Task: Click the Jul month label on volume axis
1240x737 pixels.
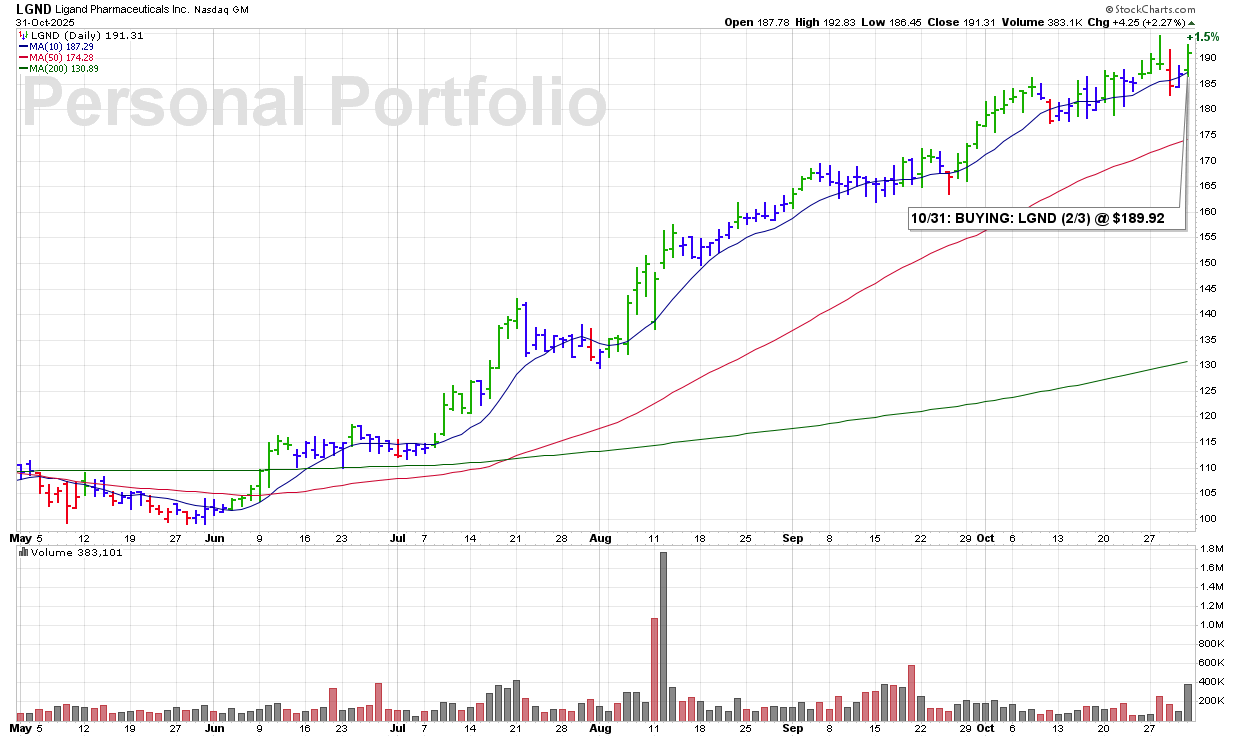Action: point(398,729)
